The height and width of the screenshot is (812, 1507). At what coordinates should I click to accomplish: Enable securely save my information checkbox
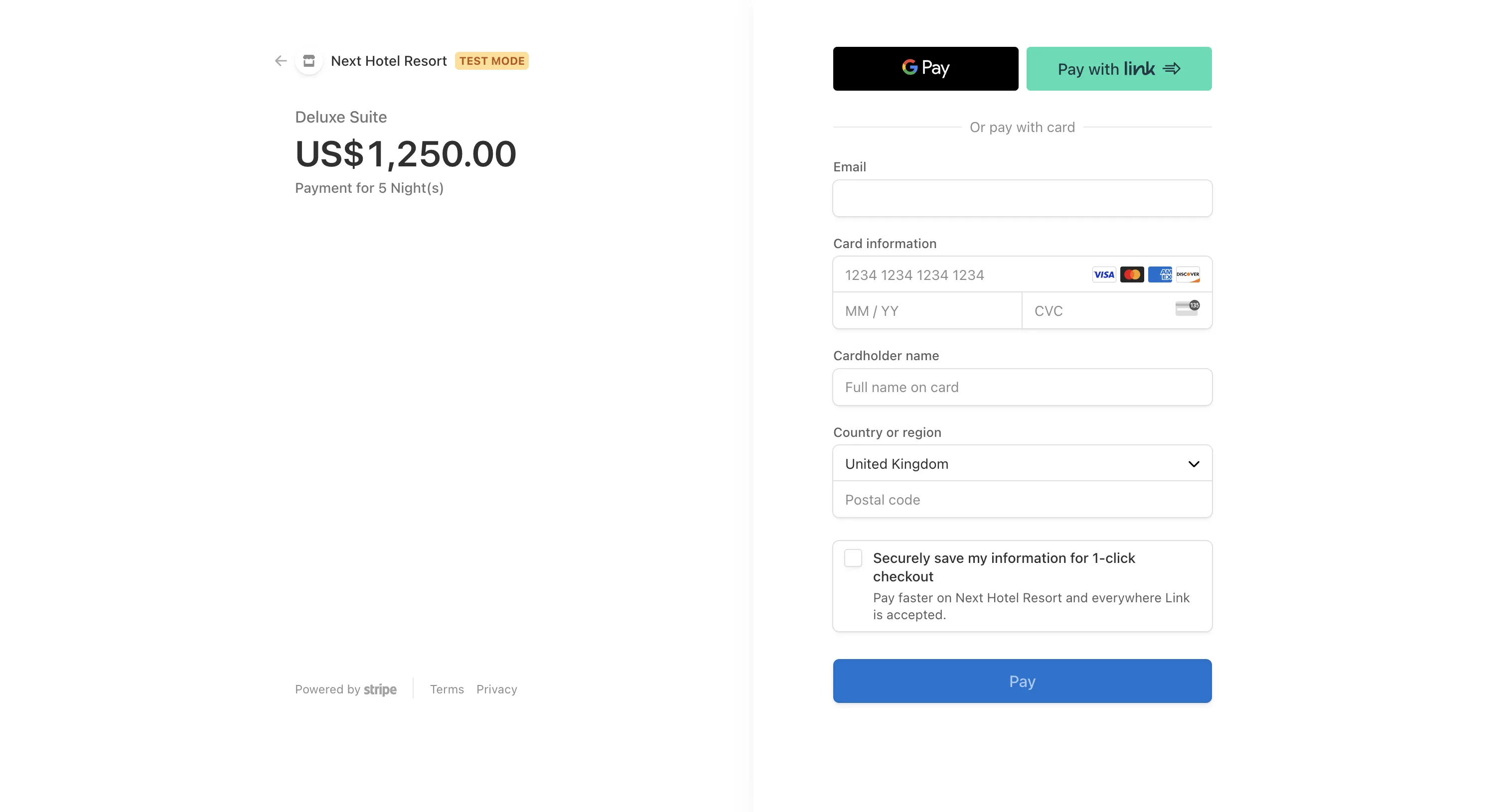853,558
